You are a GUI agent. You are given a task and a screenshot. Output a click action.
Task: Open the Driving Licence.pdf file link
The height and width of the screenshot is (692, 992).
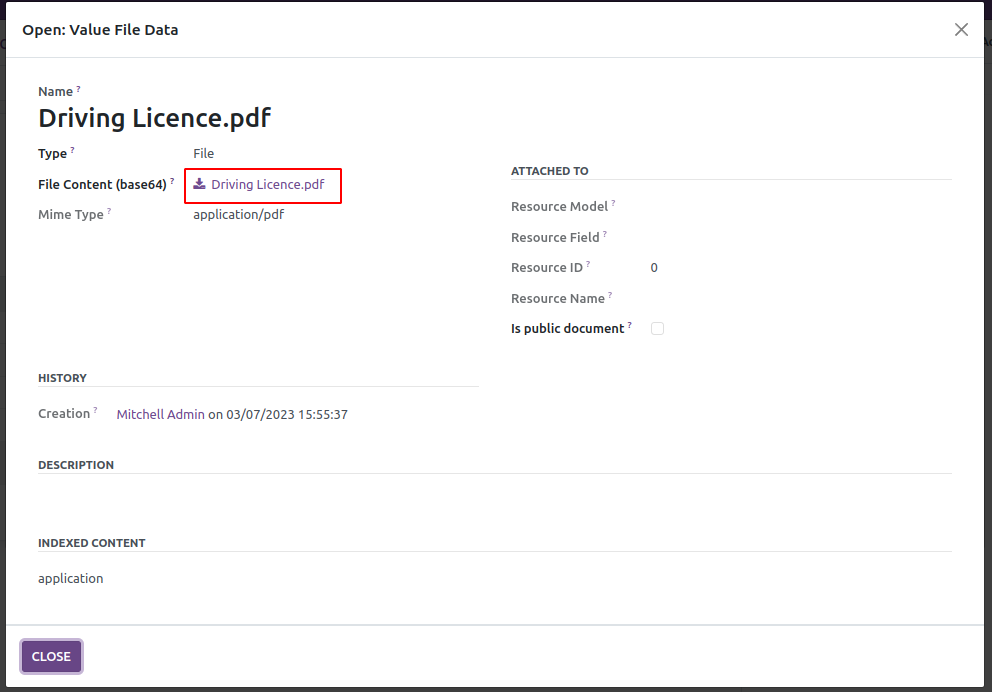(267, 185)
